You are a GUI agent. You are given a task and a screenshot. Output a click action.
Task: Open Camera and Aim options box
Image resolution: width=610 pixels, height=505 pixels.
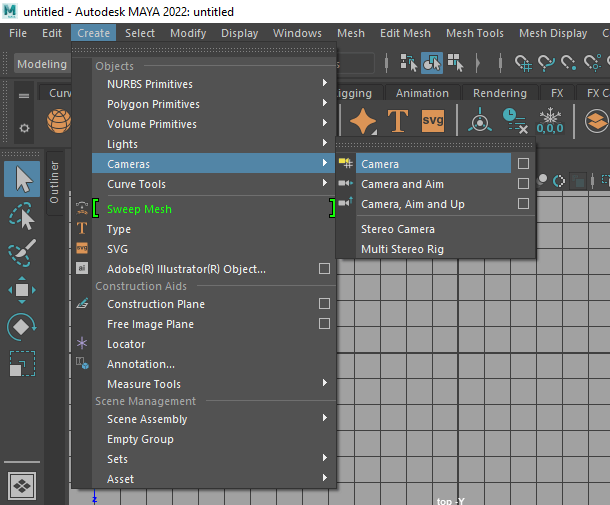coord(523,184)
